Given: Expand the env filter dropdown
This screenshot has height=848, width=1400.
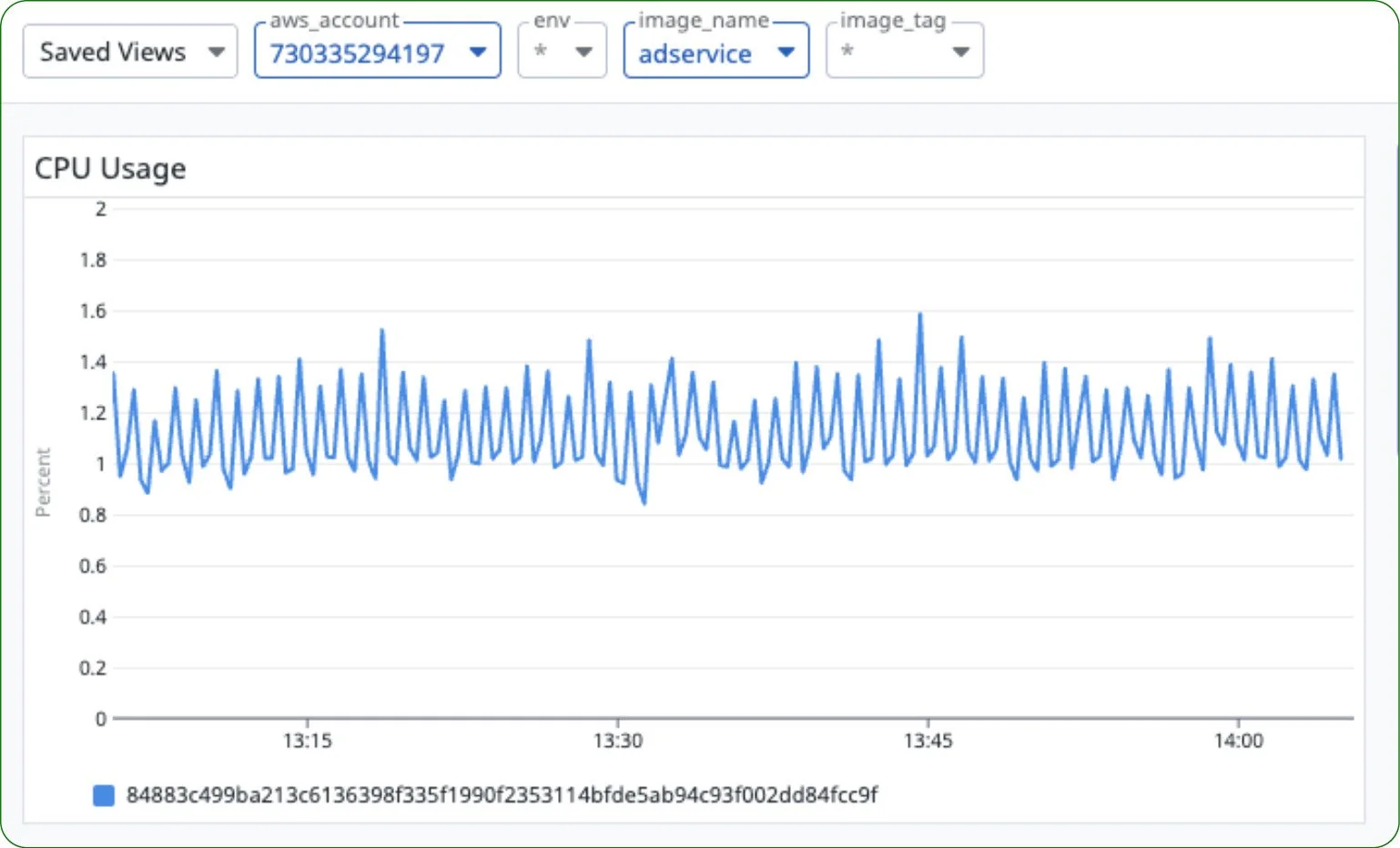Looking at the screenshot, I should pos(562,52).
